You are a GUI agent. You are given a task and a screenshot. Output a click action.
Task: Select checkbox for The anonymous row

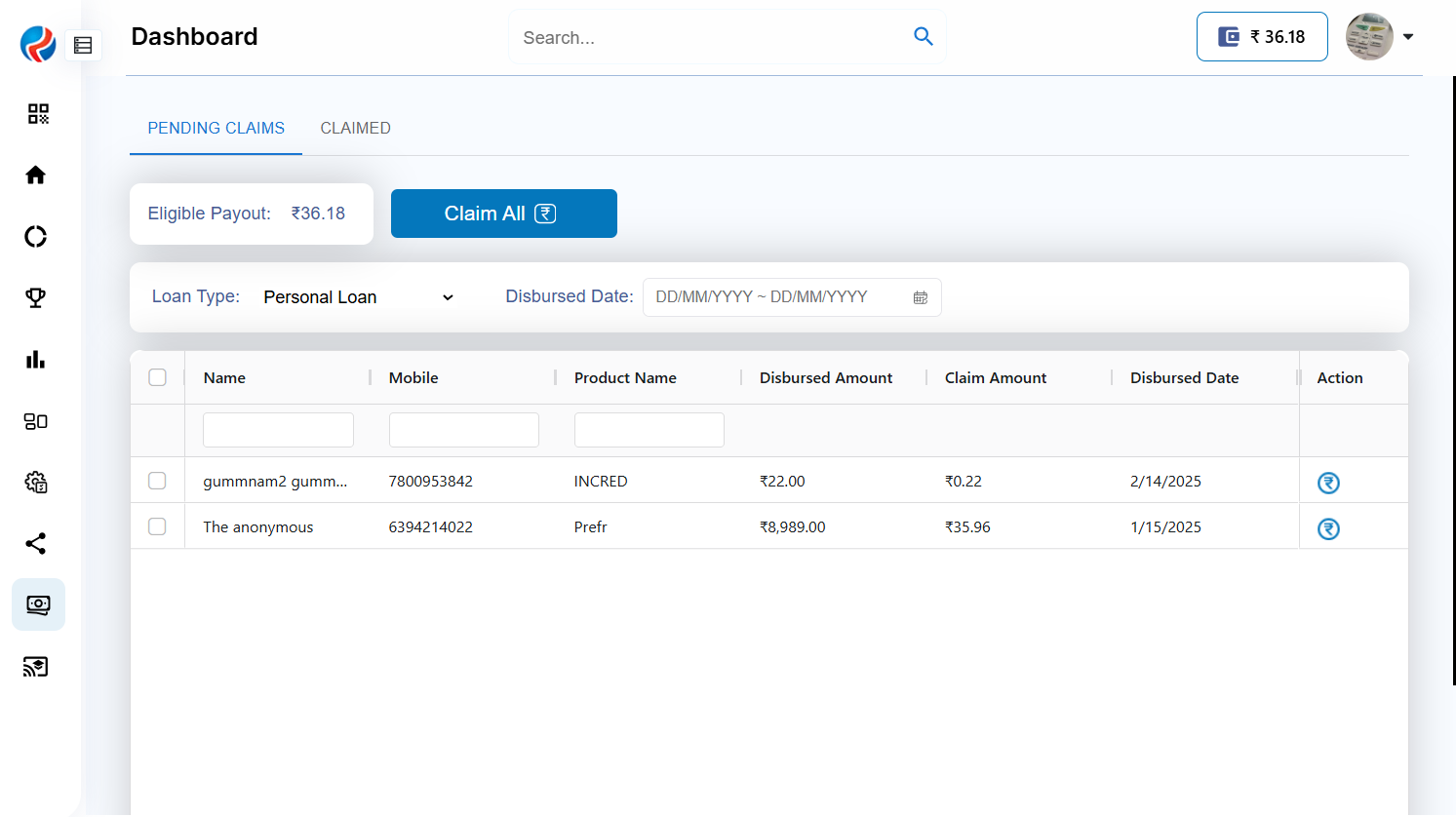(x=157, y=526)
